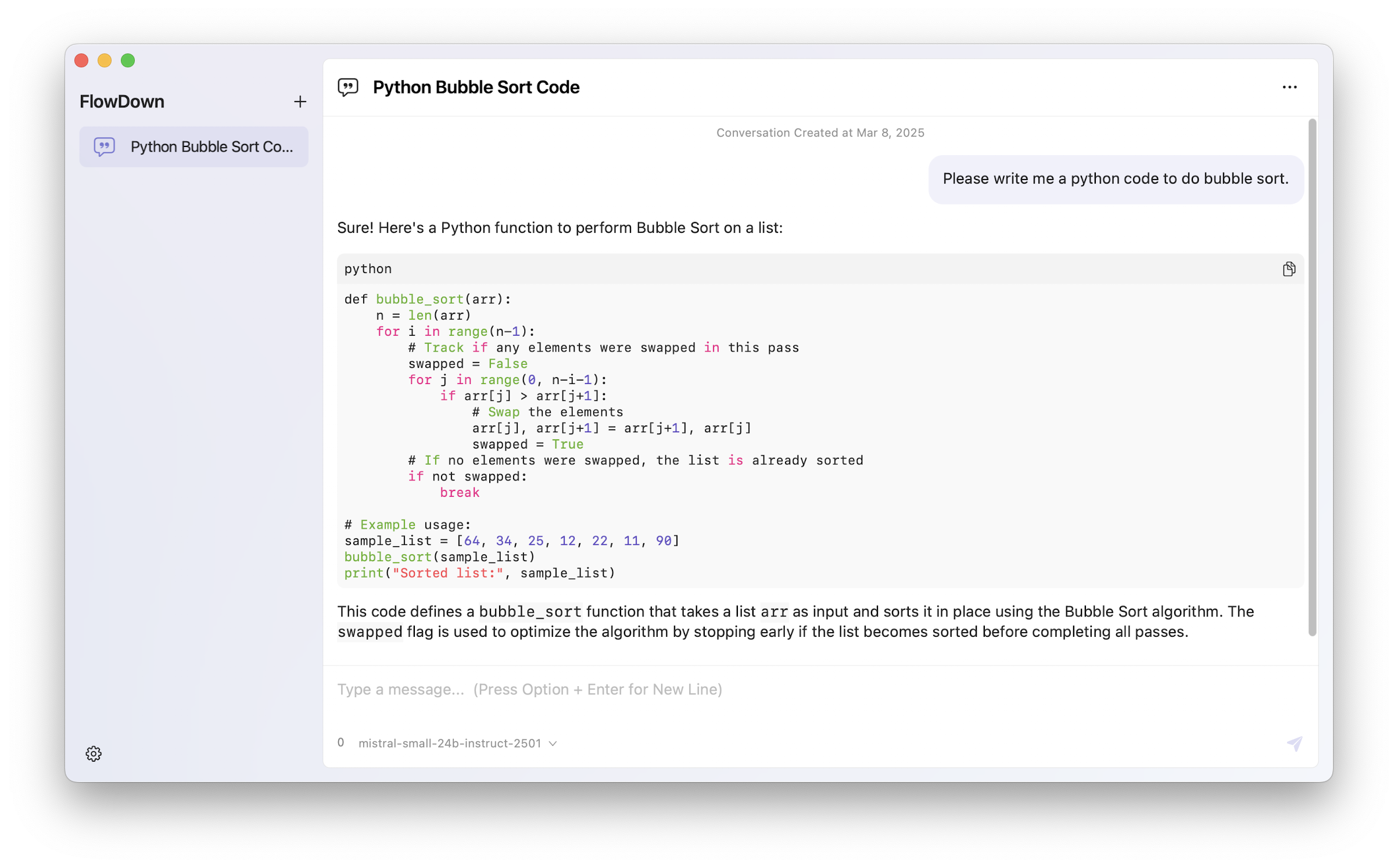Click the 'Sure! Here's a Python function' reply text

pyautogui.click(x=560, y=228)
